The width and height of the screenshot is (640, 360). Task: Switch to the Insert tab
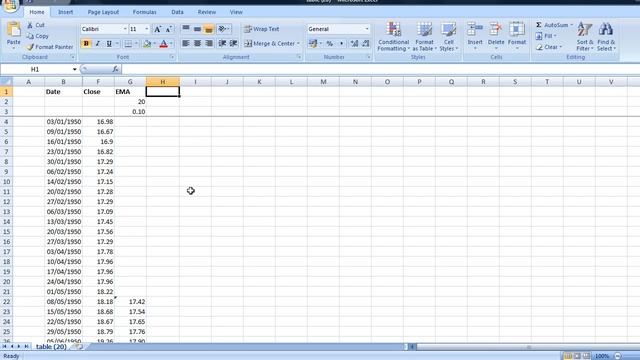pos(65,12)
